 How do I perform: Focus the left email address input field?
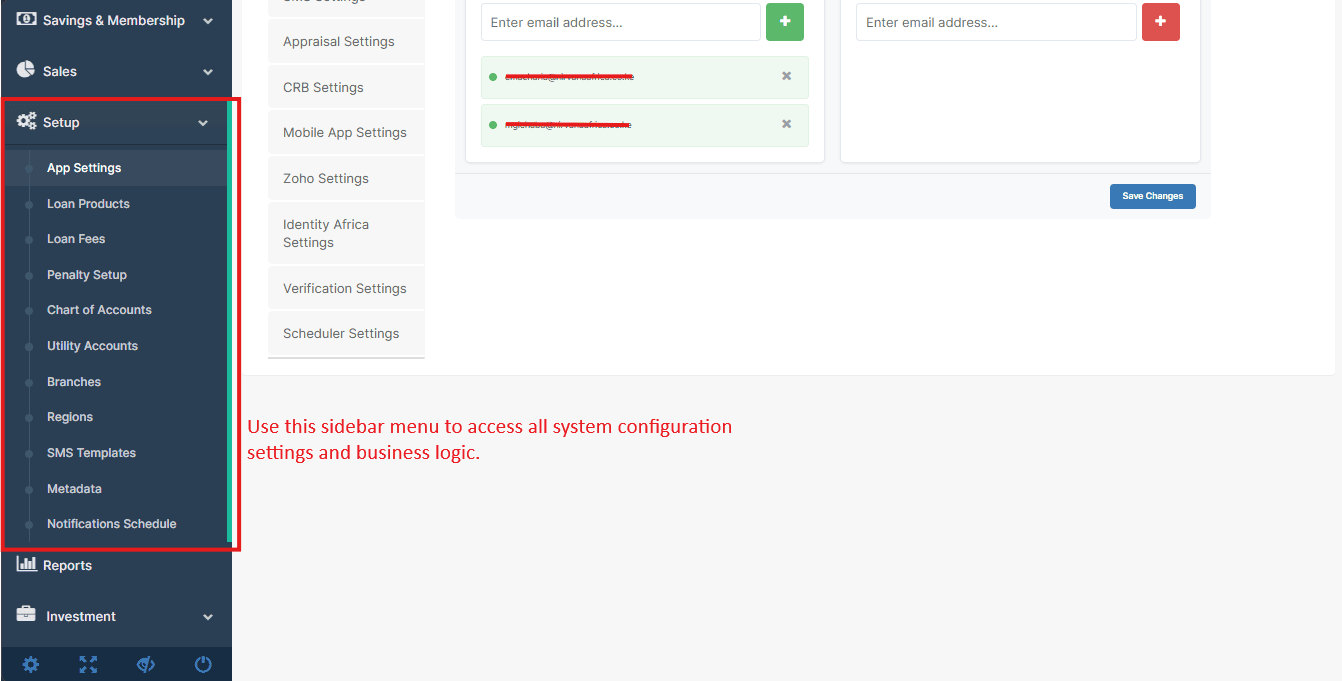621,22
